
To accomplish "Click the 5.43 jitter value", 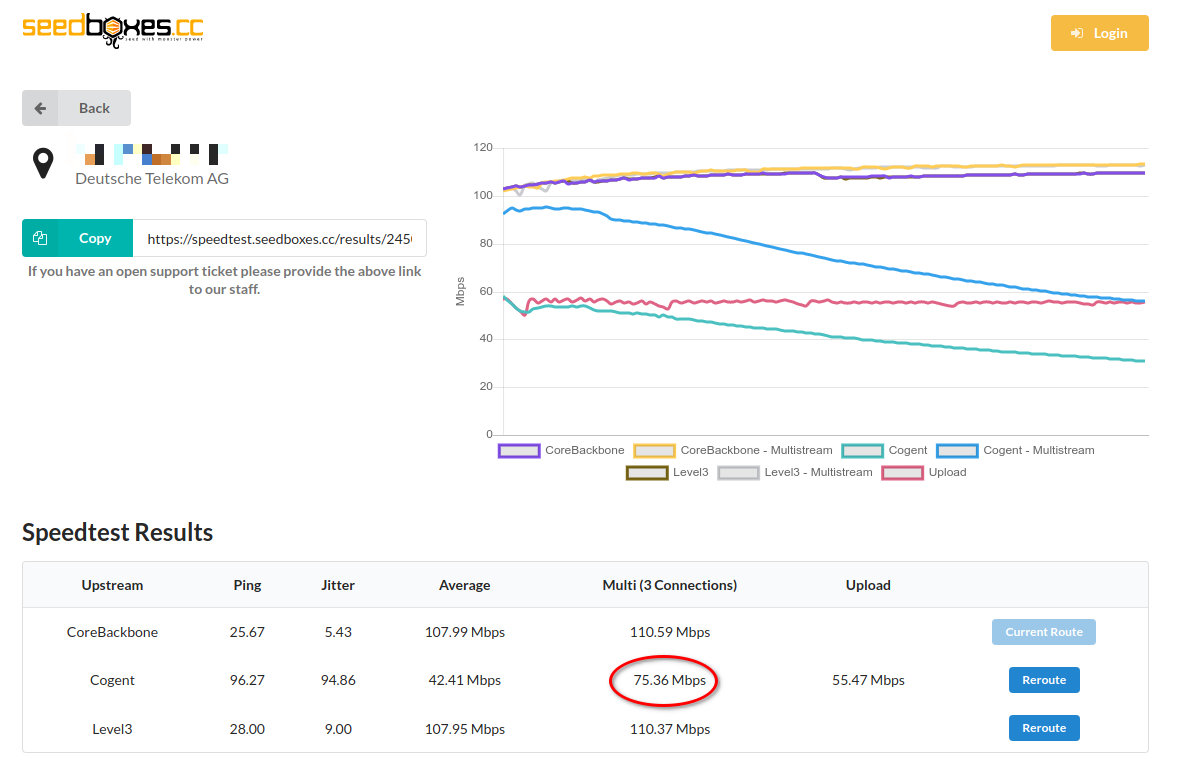I will click(x=338, y=632).
